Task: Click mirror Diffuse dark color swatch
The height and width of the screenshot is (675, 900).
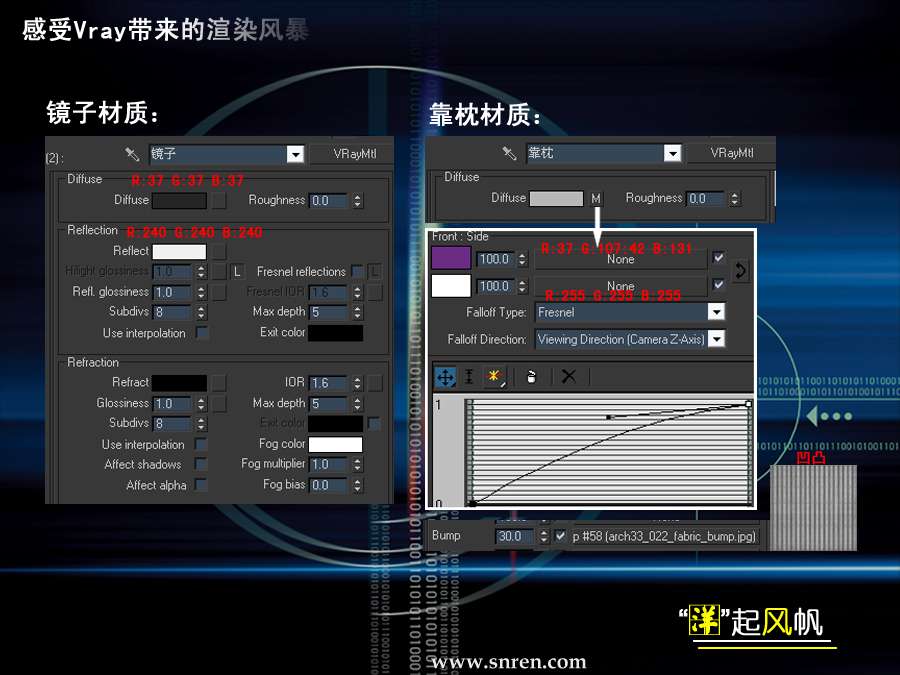Action: click(x=179, y=200)
